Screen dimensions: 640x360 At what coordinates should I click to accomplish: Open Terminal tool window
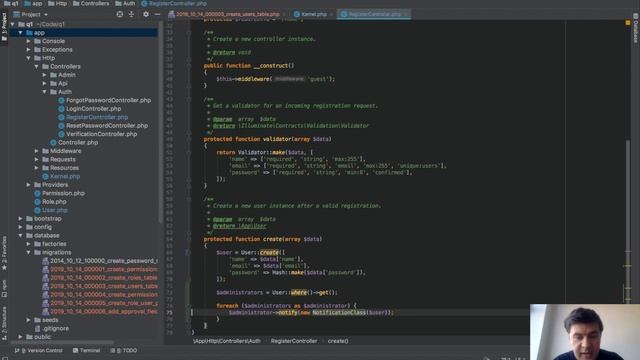pos(86,350)
